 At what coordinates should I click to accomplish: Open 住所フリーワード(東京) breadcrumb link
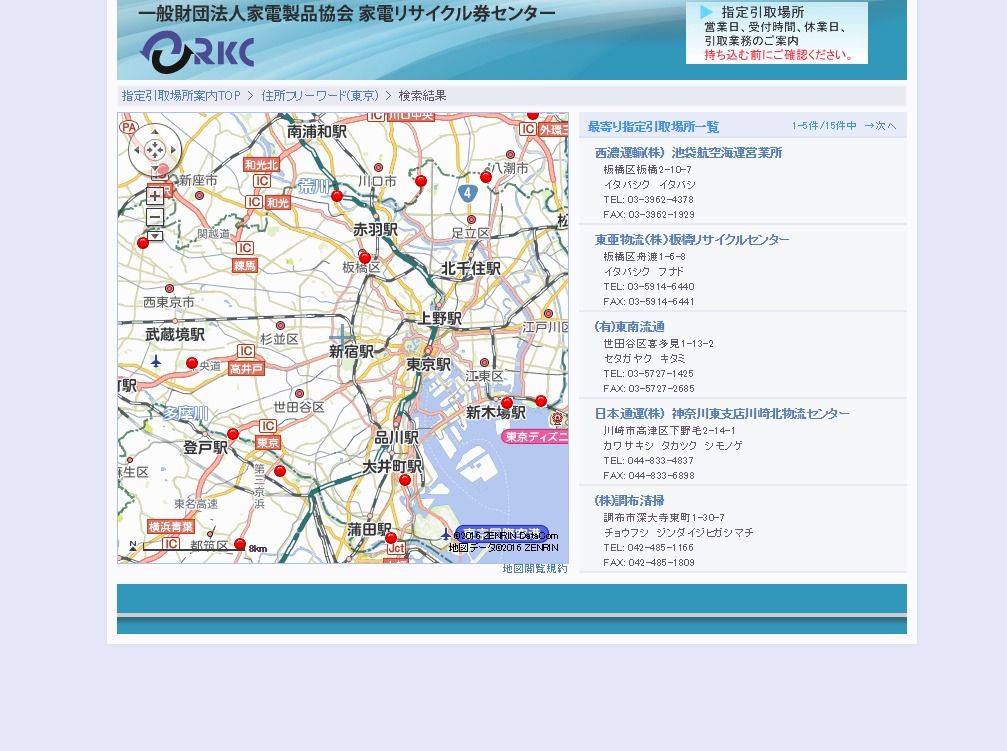[320, 96]
